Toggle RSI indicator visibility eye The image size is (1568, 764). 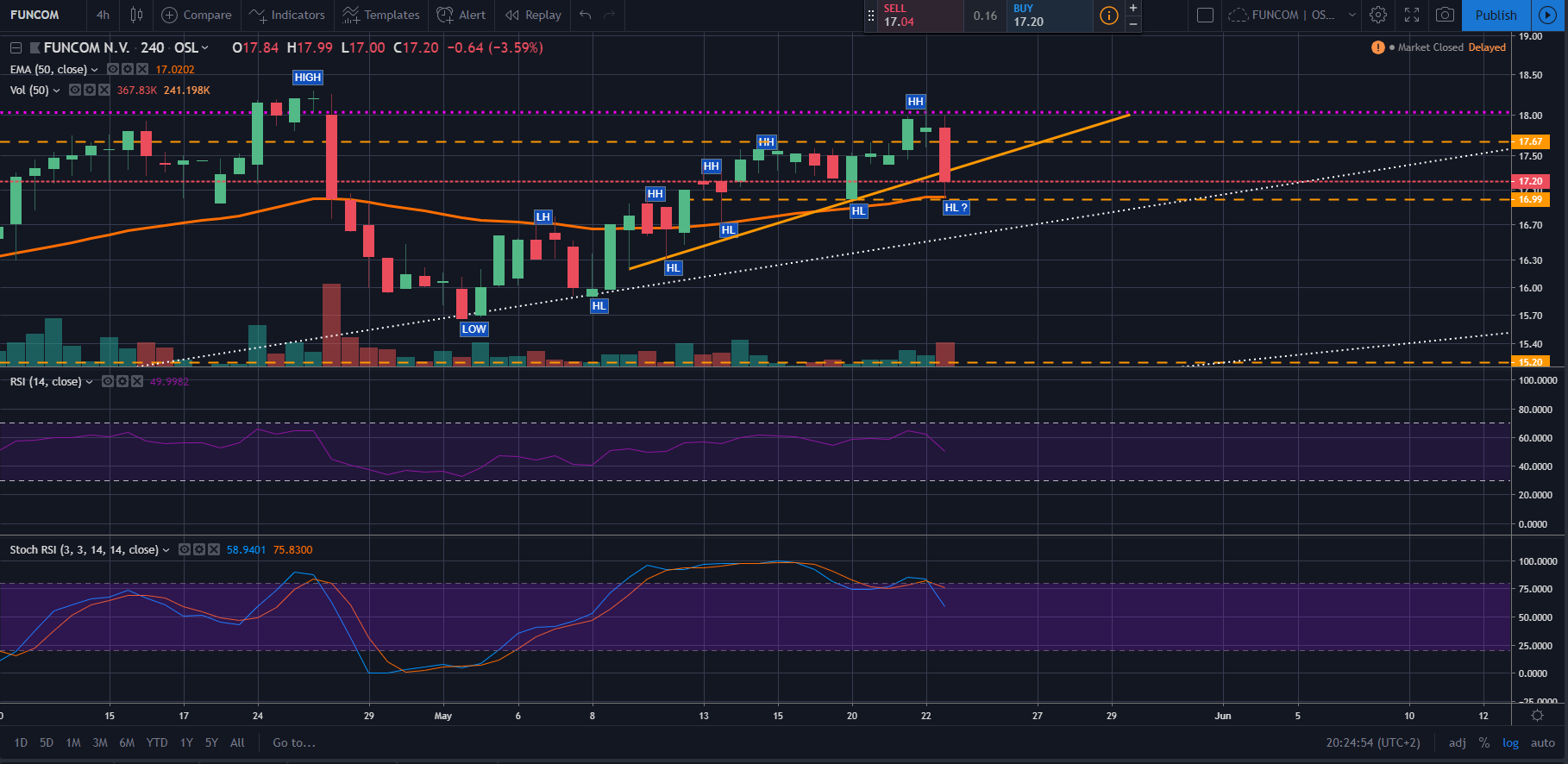pyautogui.click(x=108, y=381)
